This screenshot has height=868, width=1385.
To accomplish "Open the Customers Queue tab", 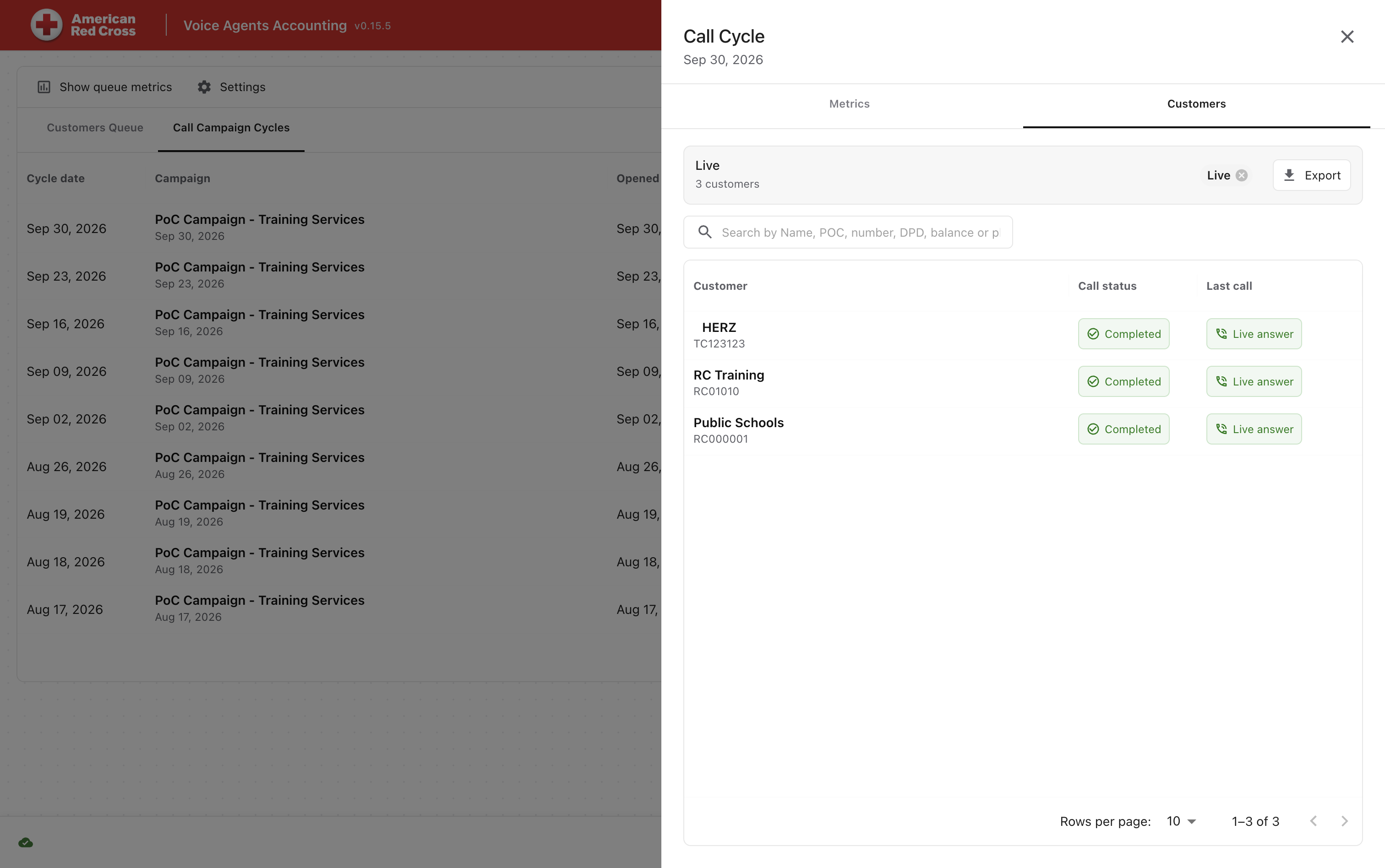I will (95, 127).
